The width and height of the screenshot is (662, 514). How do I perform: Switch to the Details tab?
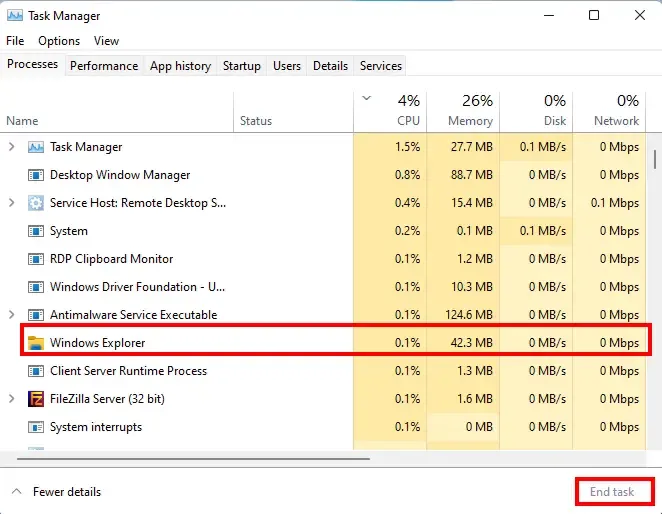(331, 66)
